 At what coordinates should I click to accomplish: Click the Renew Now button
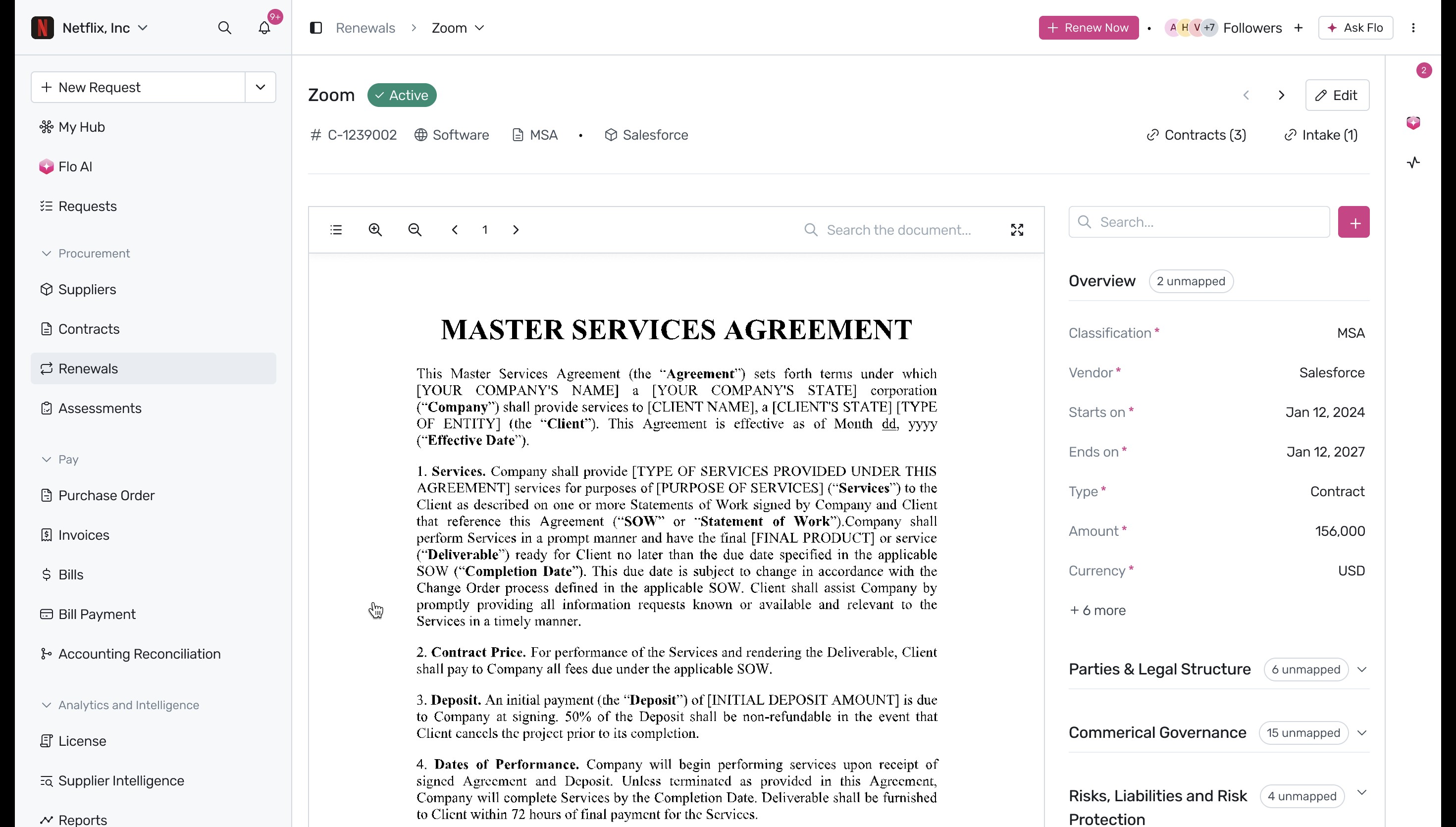point(1089,28)
